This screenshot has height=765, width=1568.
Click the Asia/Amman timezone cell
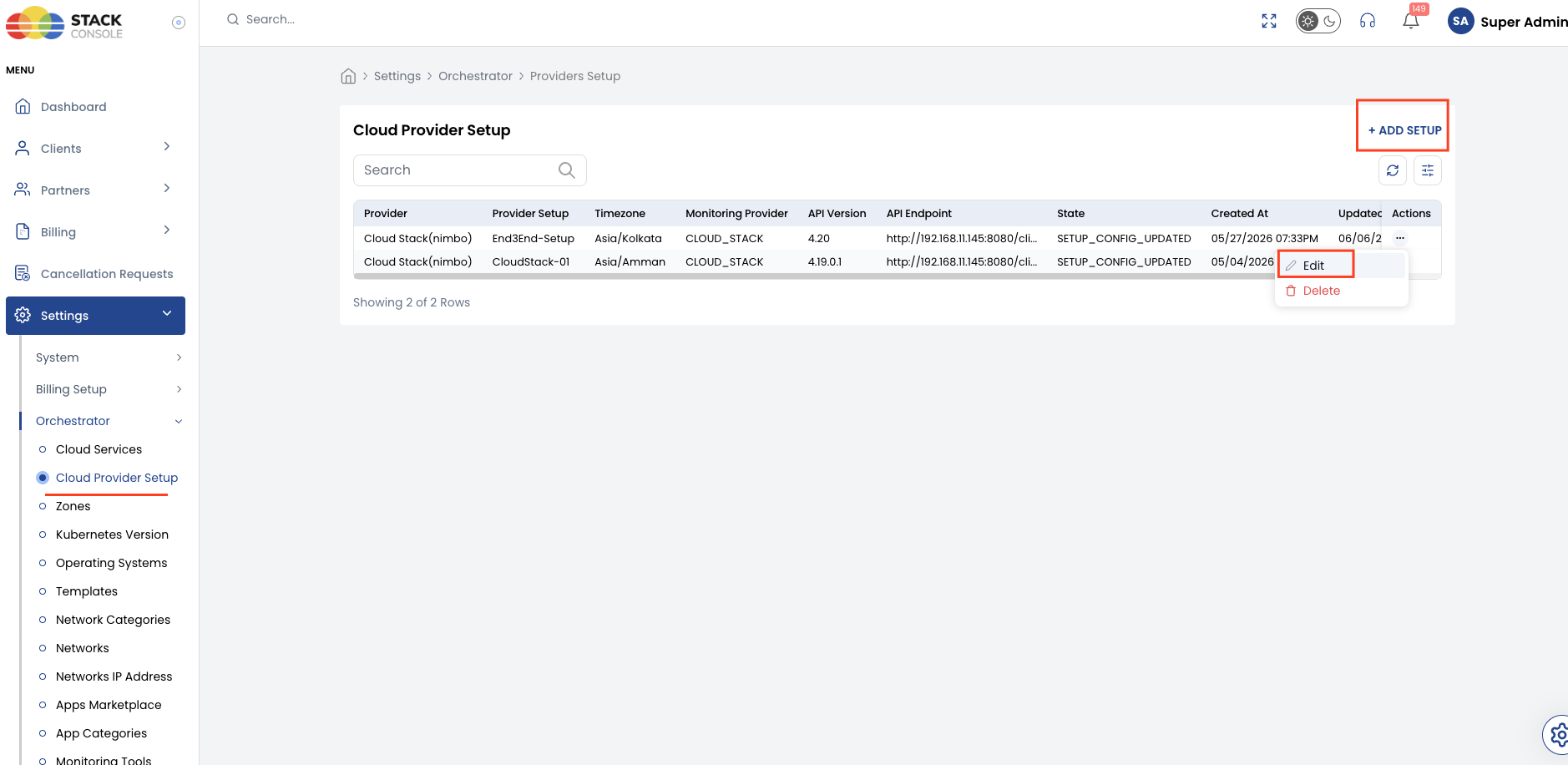pos(630,261)
